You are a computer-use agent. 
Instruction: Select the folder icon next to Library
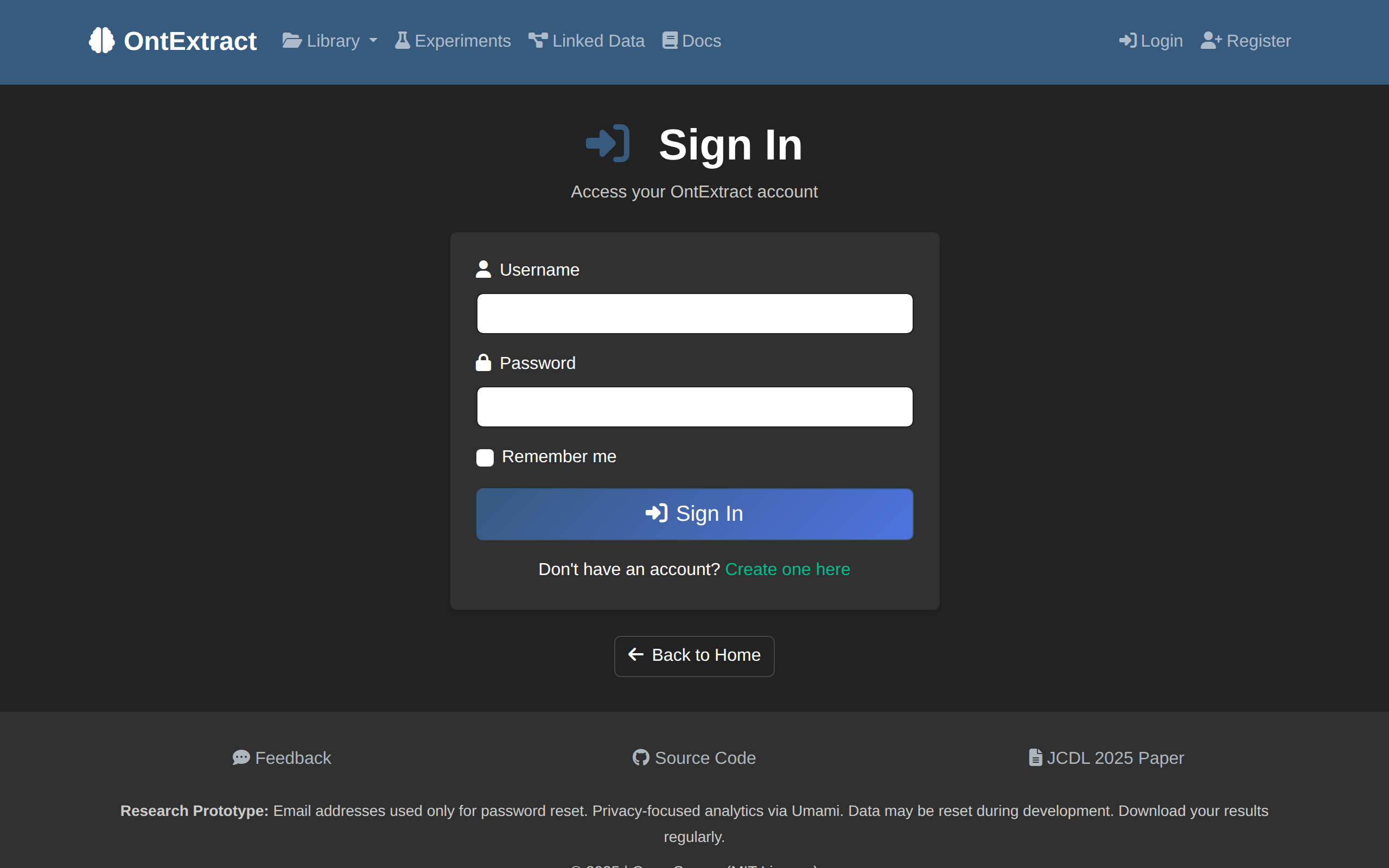pyautogui.click(x=291, y=40)
